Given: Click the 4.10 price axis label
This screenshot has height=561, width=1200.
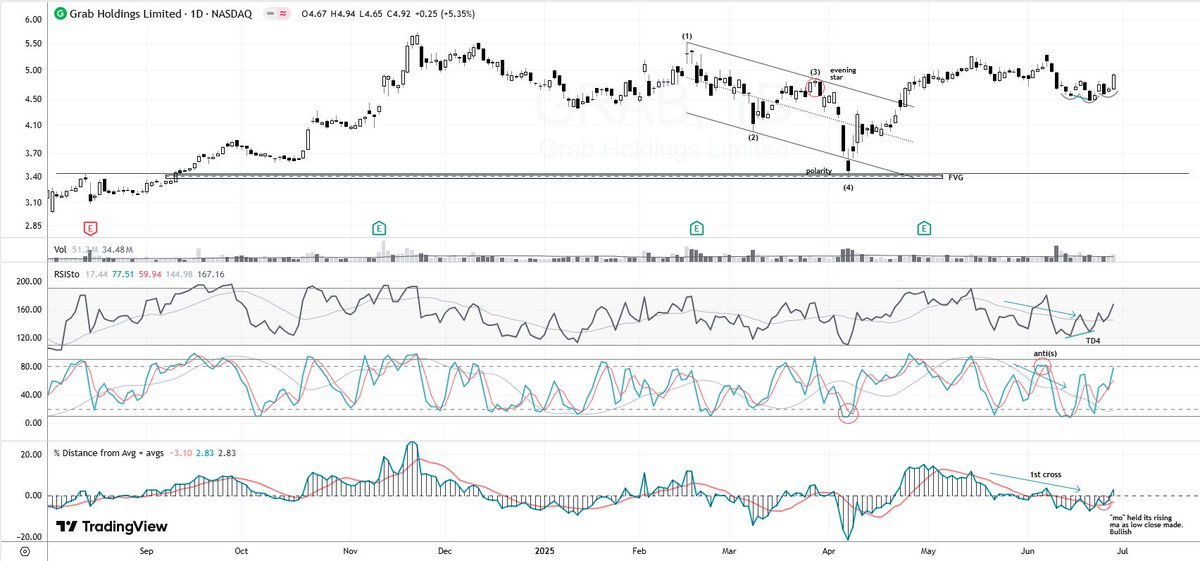Looking at the screenshot, I should tap(31, 125).
